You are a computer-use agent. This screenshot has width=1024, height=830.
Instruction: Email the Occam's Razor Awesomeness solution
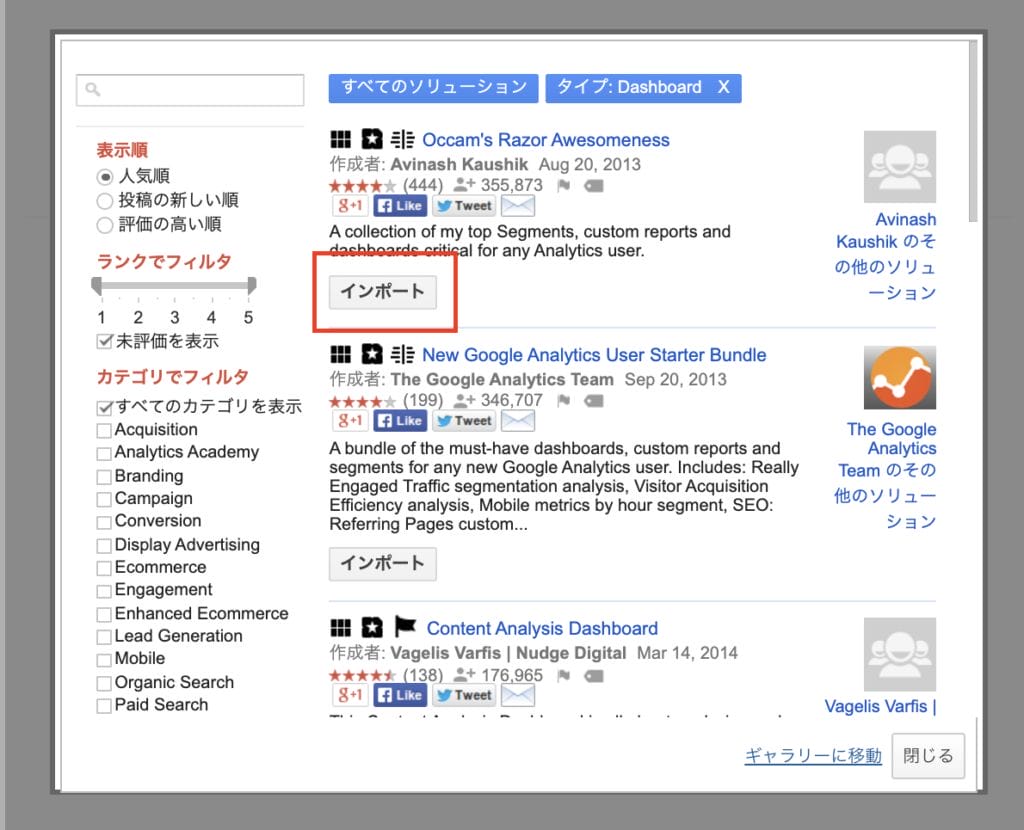(x=518, y=206)
